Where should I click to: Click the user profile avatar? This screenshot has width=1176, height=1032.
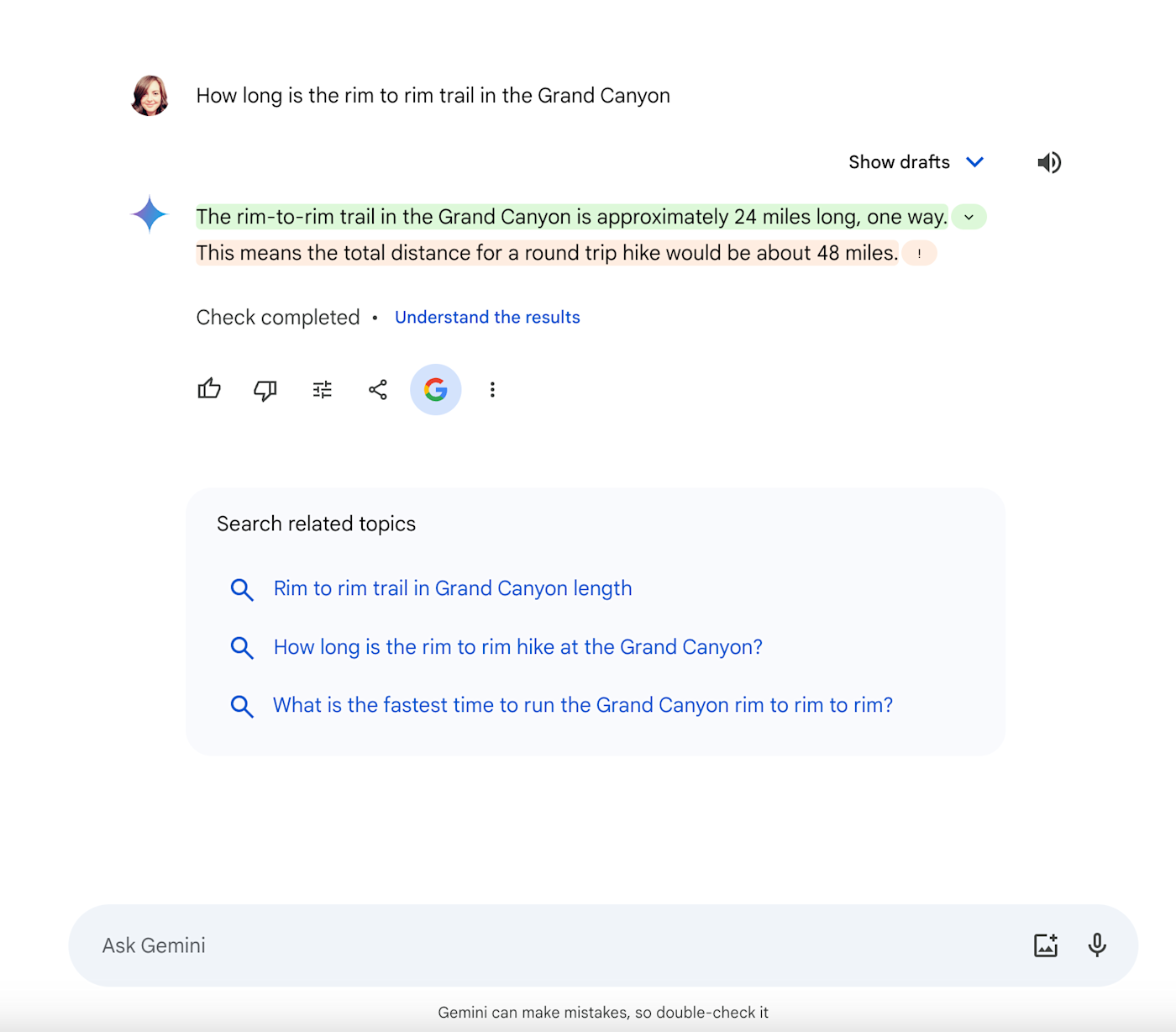(150, 96)
